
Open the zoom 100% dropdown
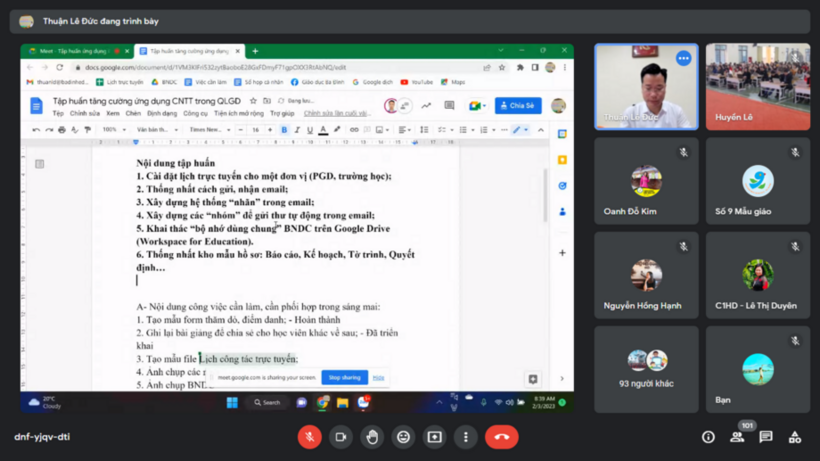[112, 130]
